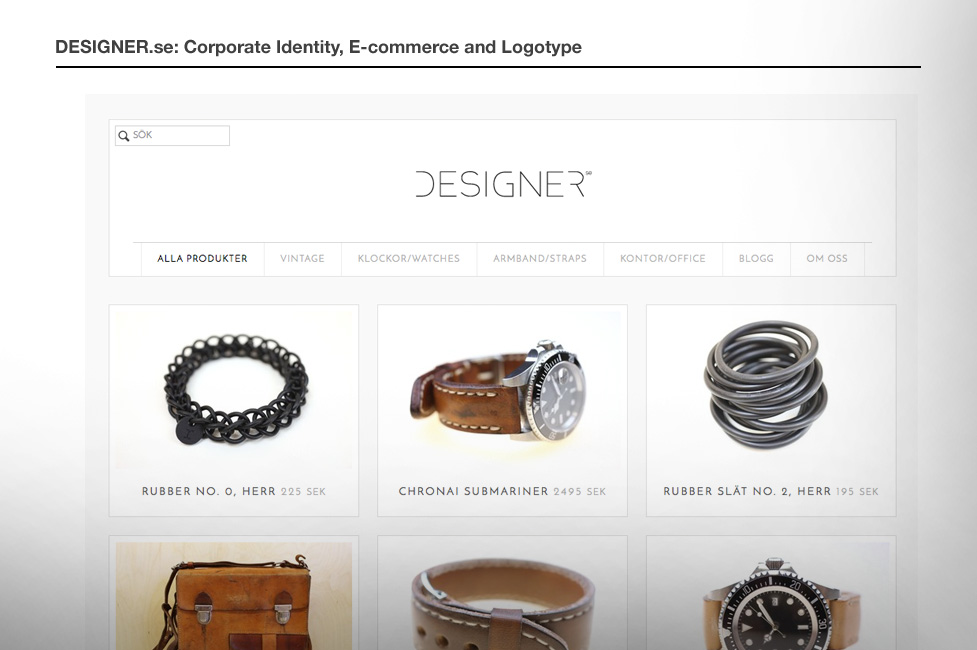Visit the BLOGG page
The image size is (977, 650).
click(756, 259)
